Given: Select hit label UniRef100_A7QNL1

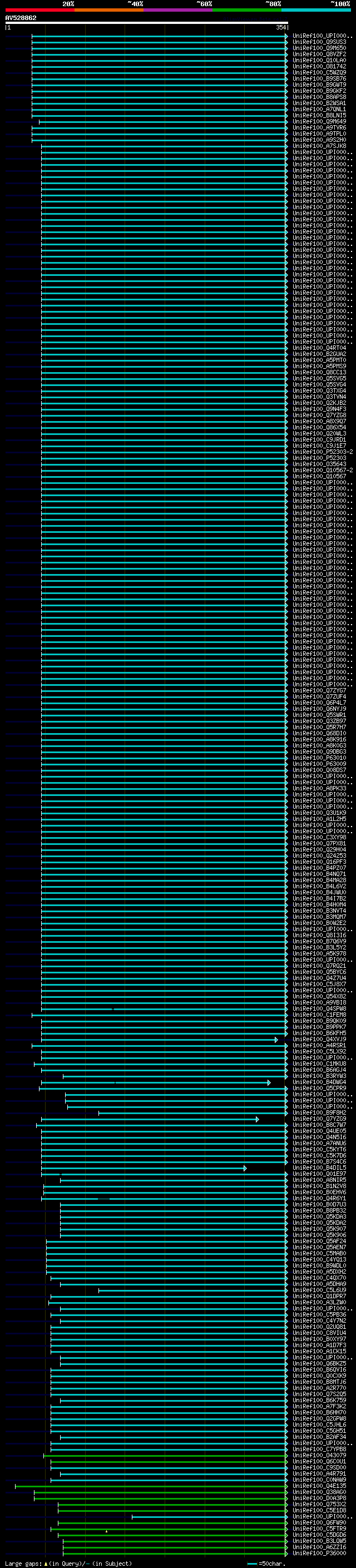Looking at the screenshot, I should coord(319,109).
